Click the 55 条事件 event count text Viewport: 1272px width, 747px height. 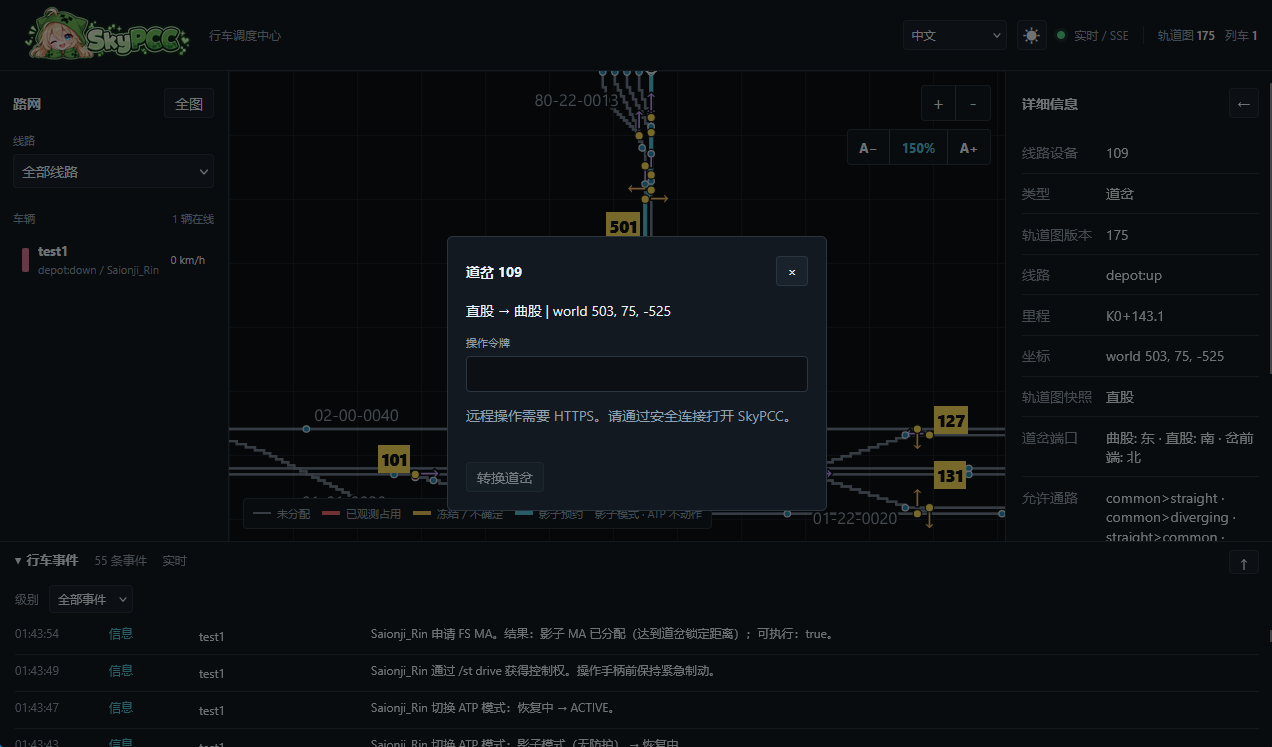point(120,560)
